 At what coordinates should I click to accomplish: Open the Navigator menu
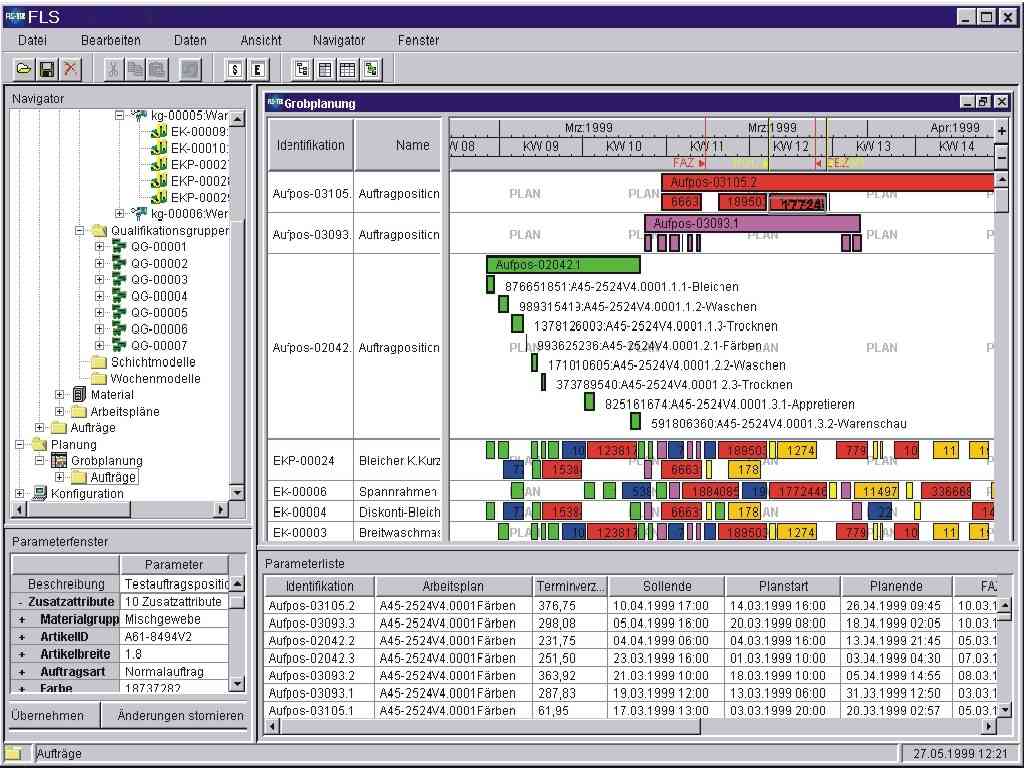(338, 40)
